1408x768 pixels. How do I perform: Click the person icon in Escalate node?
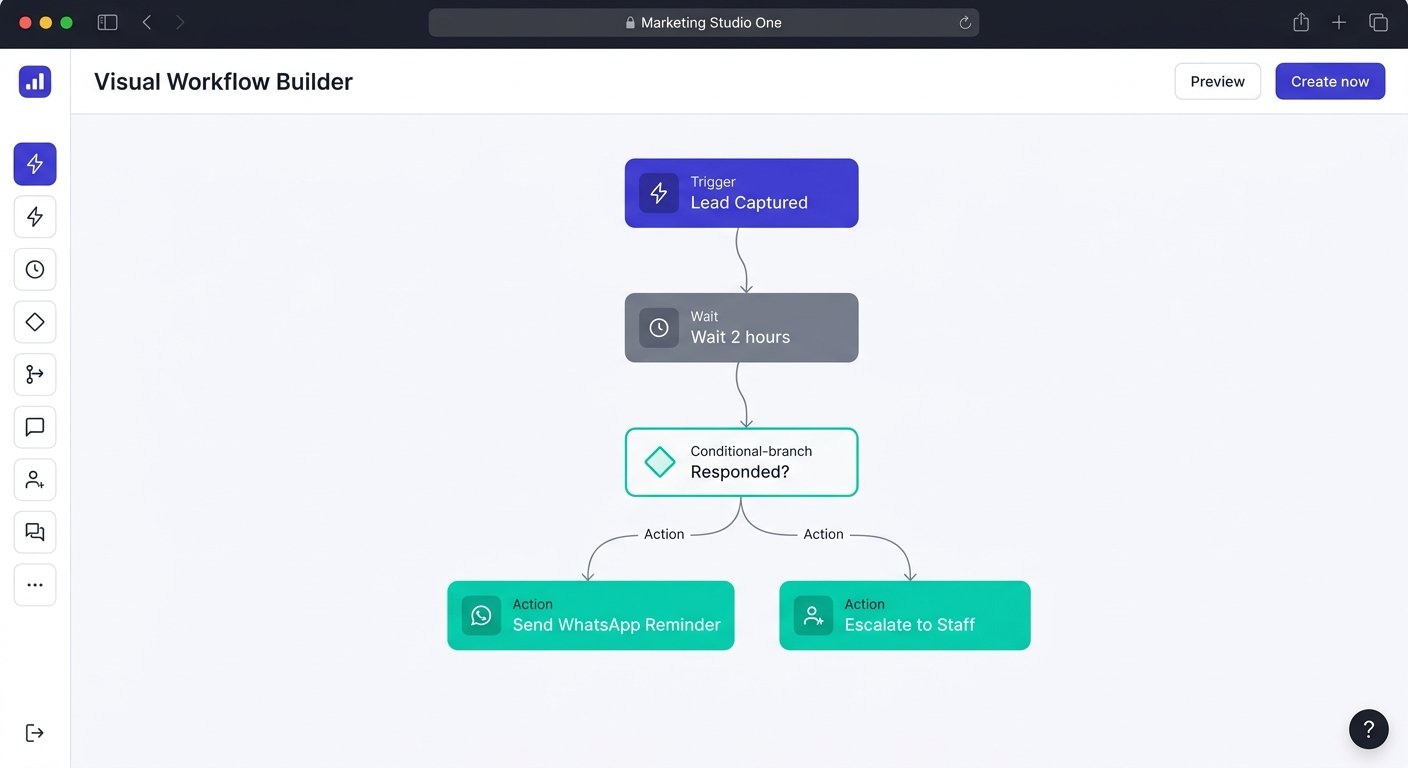pos(813,615)
